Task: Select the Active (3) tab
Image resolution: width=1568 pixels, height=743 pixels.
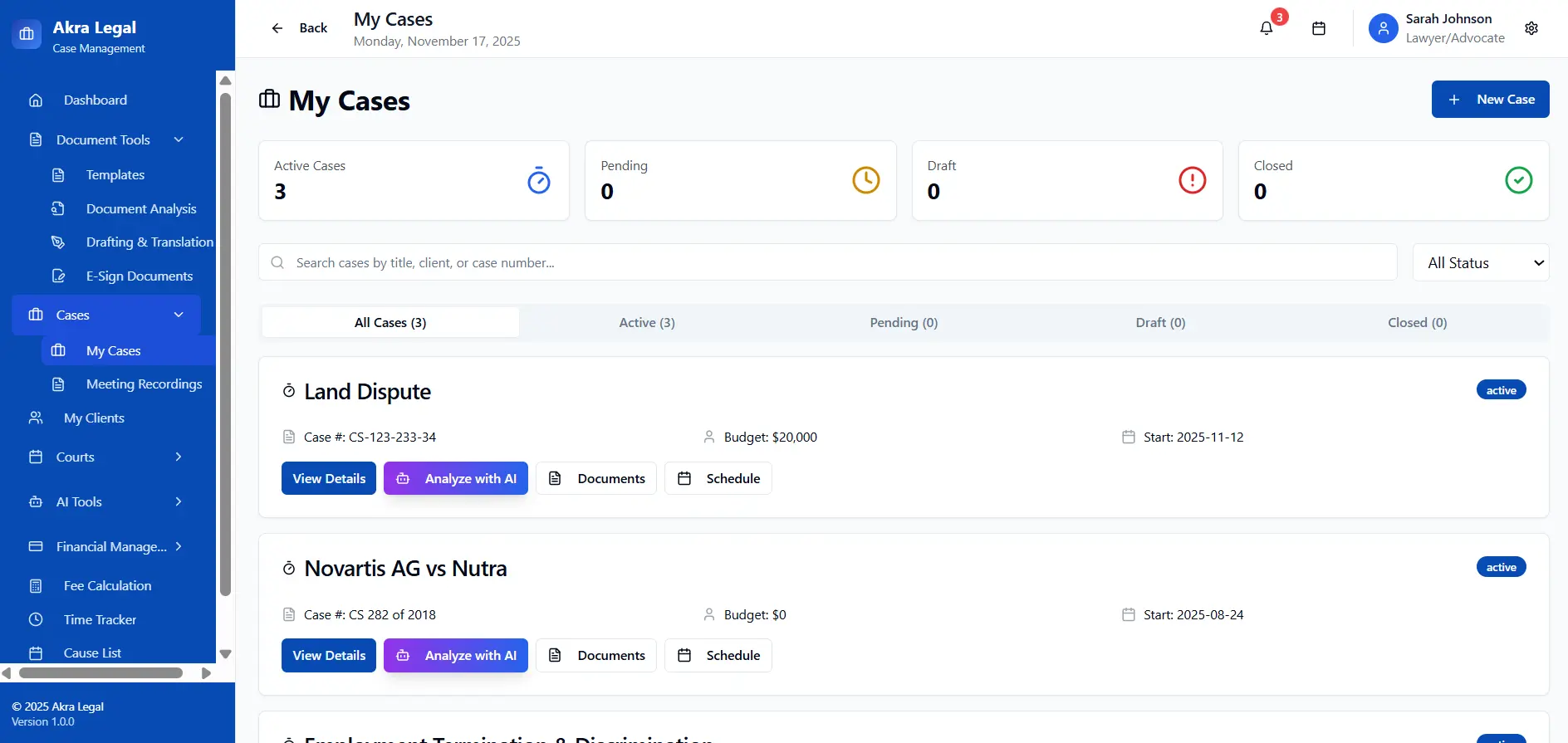Action: 646,323
